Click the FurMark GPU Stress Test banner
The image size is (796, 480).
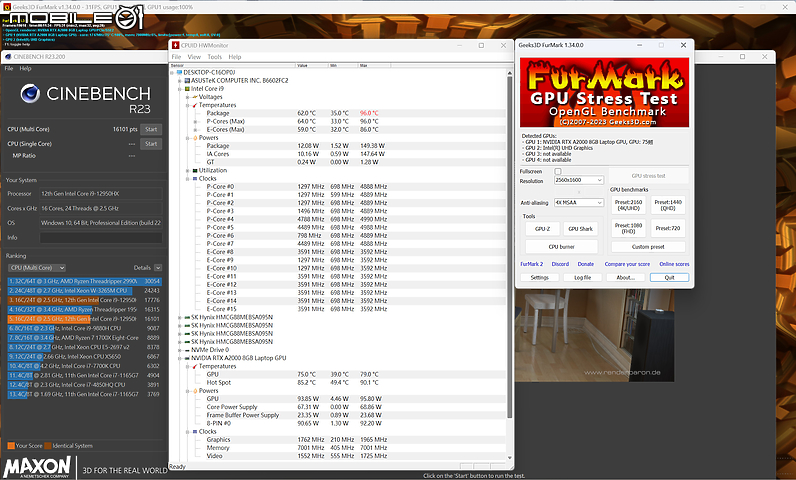click(x=604, y=92)
